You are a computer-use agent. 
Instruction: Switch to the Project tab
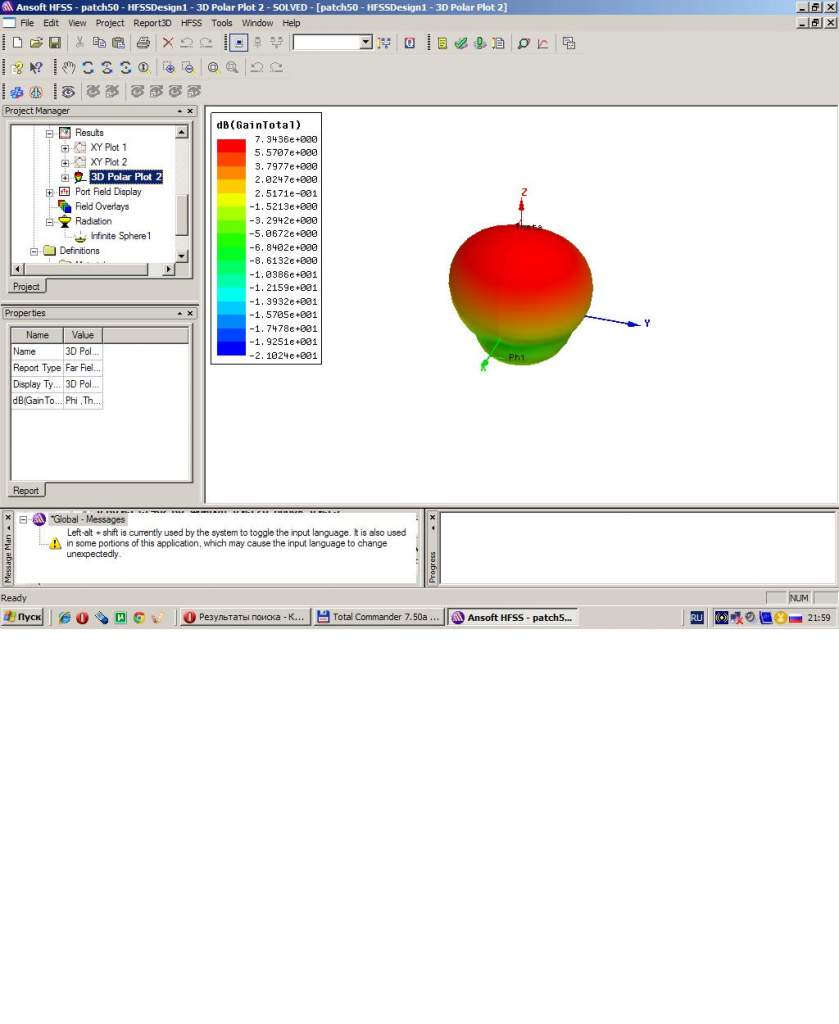[26, 287]
